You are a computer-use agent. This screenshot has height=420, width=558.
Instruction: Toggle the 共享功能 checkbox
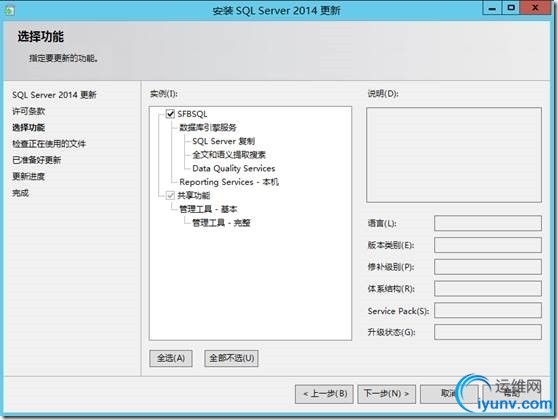coord(170,195)
